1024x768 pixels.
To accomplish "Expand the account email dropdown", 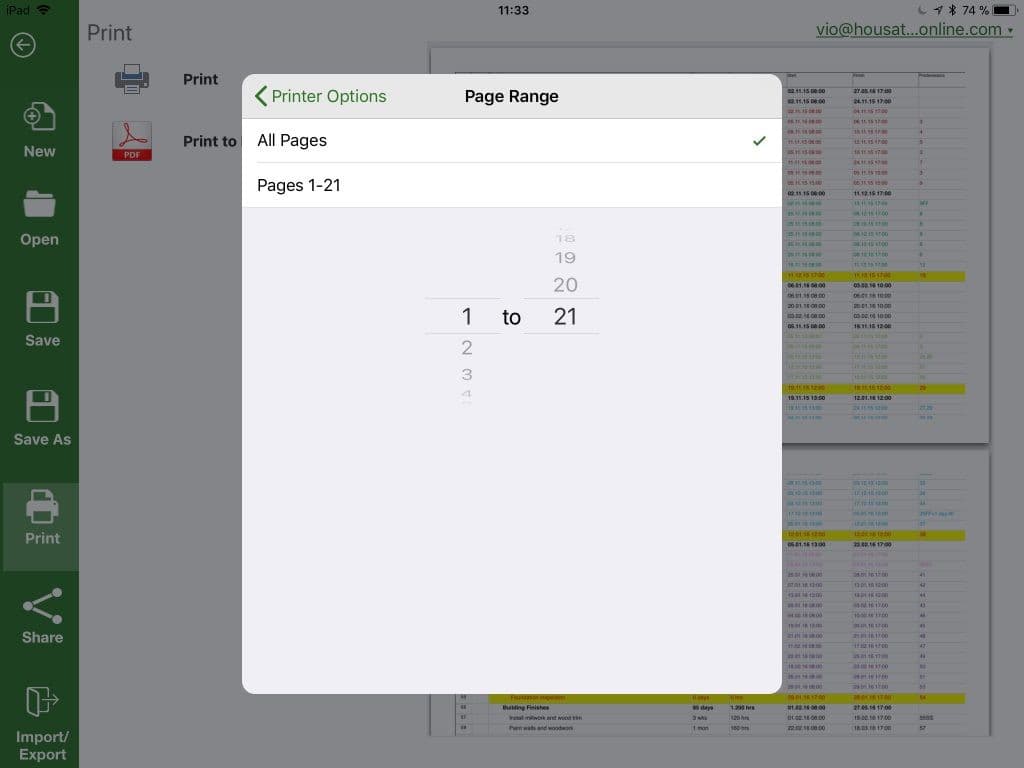I will [x=914, y=30].
